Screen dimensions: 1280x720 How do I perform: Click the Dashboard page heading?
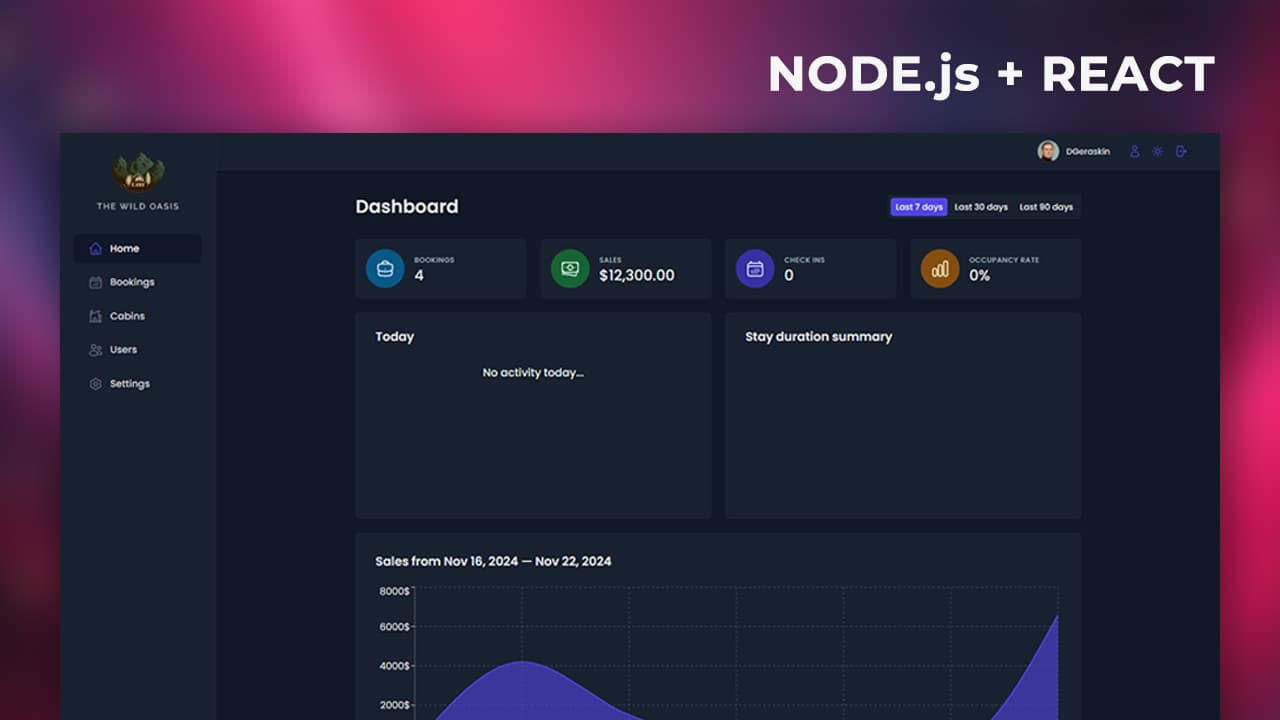click(407, 207)
